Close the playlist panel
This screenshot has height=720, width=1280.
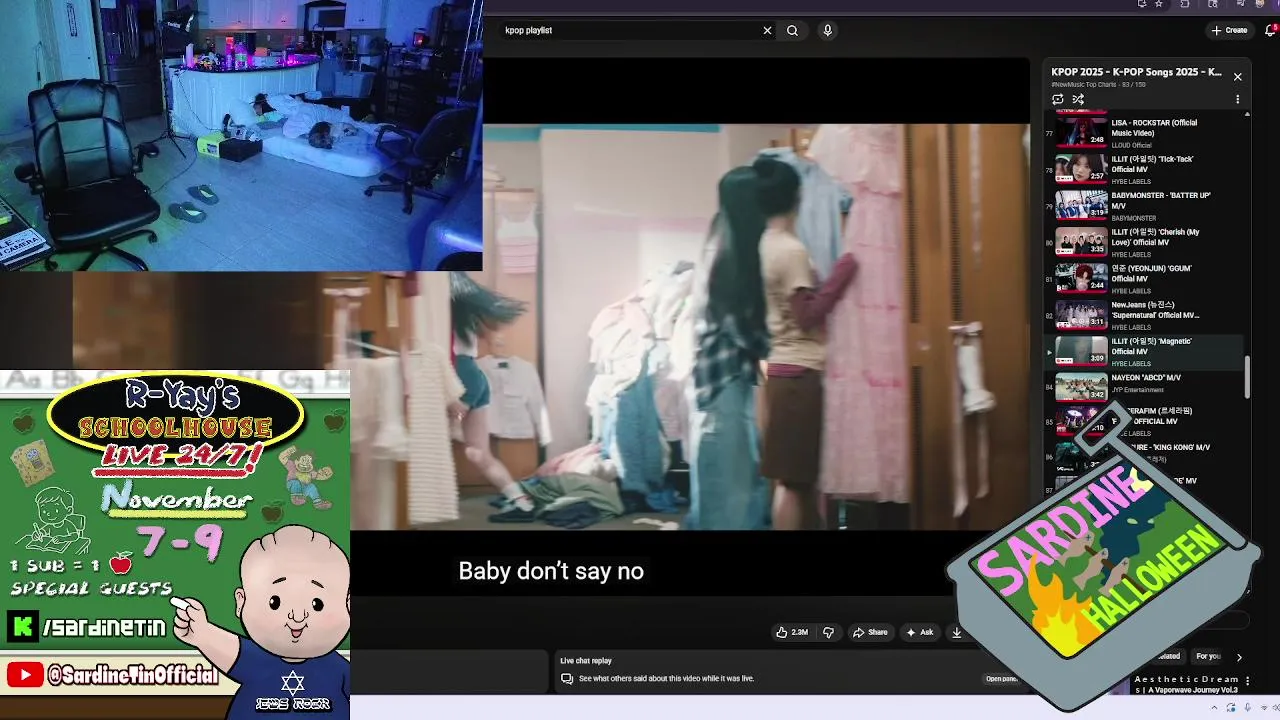pos(1237,77)
